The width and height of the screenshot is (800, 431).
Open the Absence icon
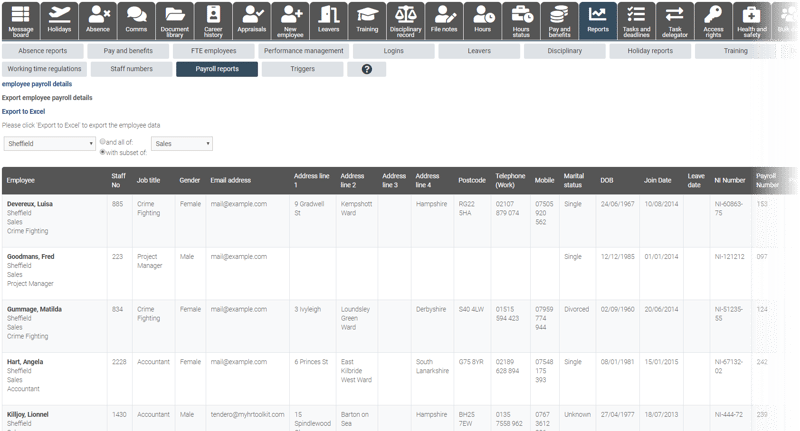[98, 21]
